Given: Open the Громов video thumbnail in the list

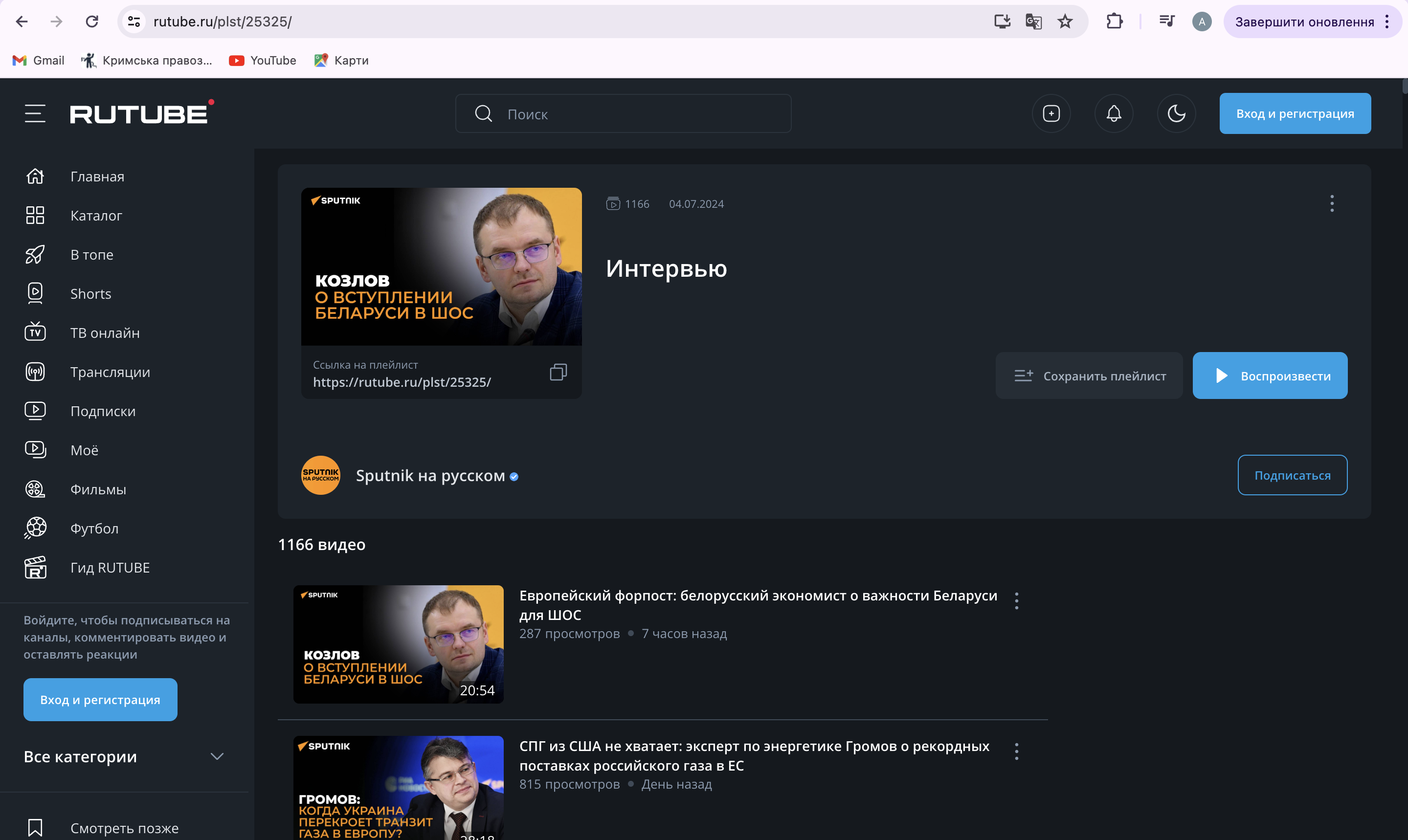Looking at the screenshot, I should [398, 788].
